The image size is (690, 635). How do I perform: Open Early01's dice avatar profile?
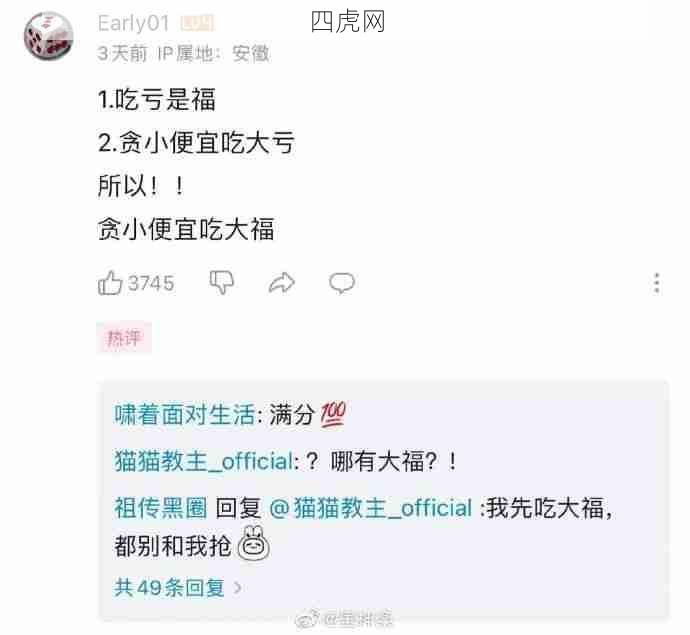pyautogui.click(x=48, y=36)
